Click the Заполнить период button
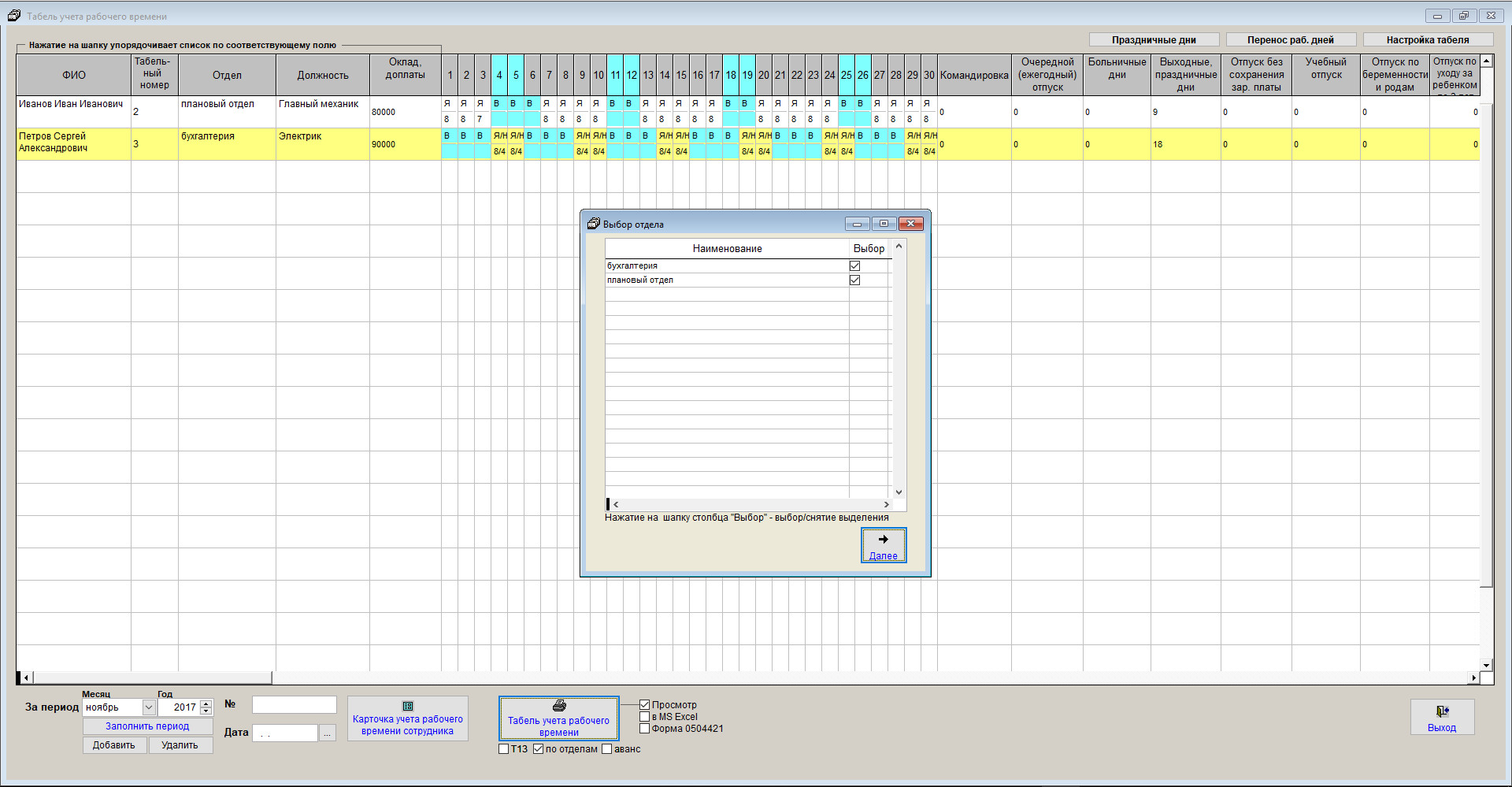The width and height of the screenshot is (1512, 787). coord(147,726)
